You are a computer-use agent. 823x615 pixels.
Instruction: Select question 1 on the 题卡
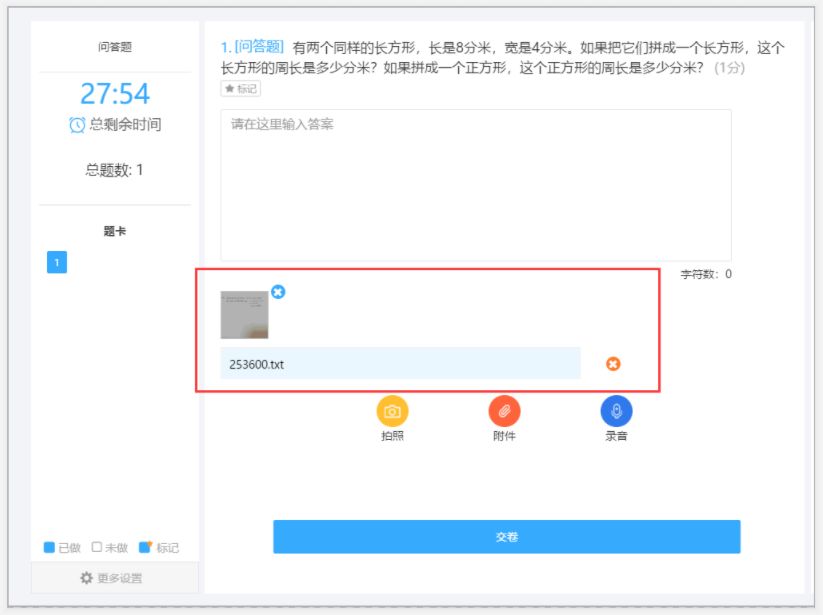click(57, 262)
